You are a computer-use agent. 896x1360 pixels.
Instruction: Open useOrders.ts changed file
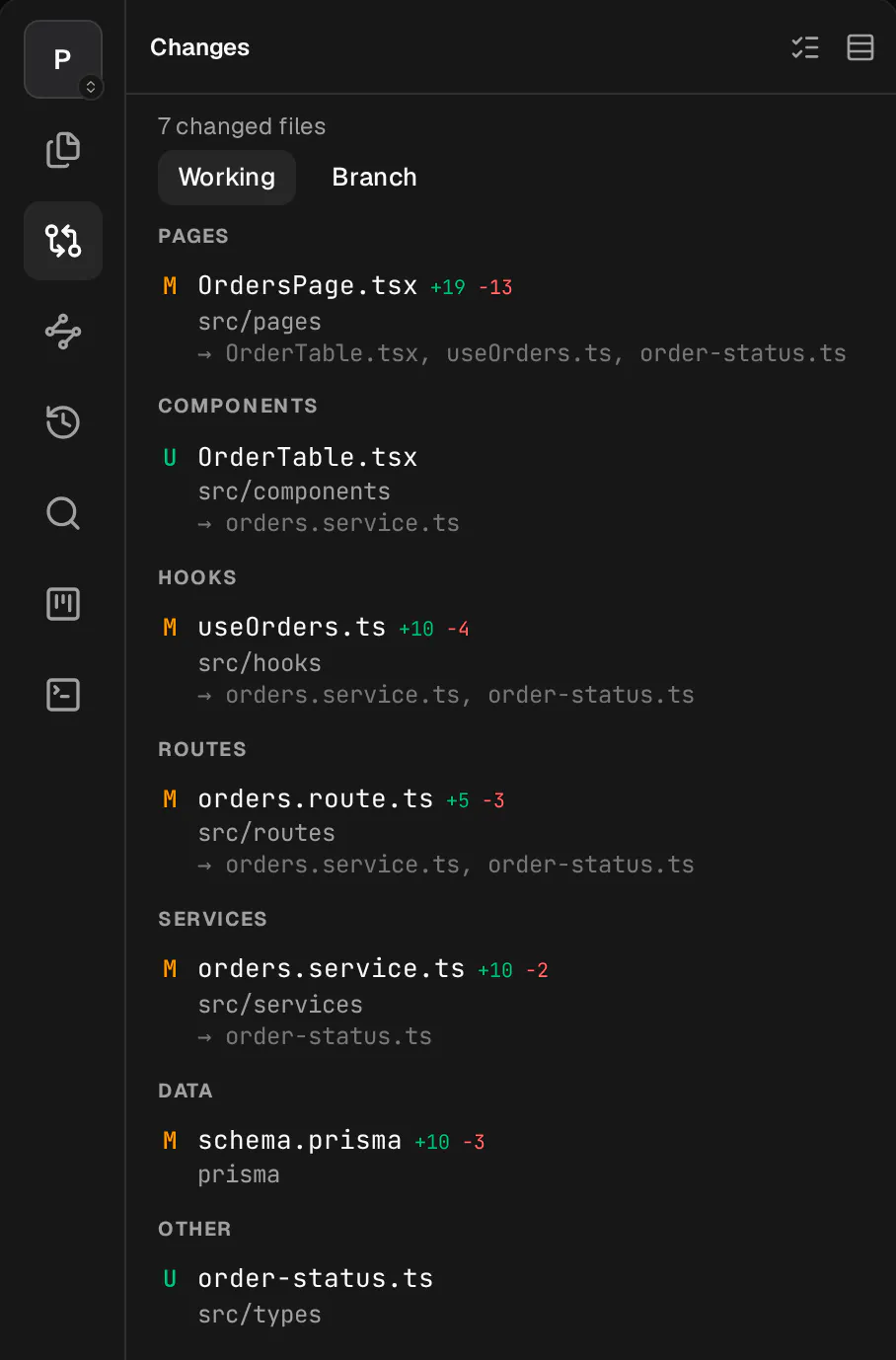pyautogui.click(x=292, y=627)
